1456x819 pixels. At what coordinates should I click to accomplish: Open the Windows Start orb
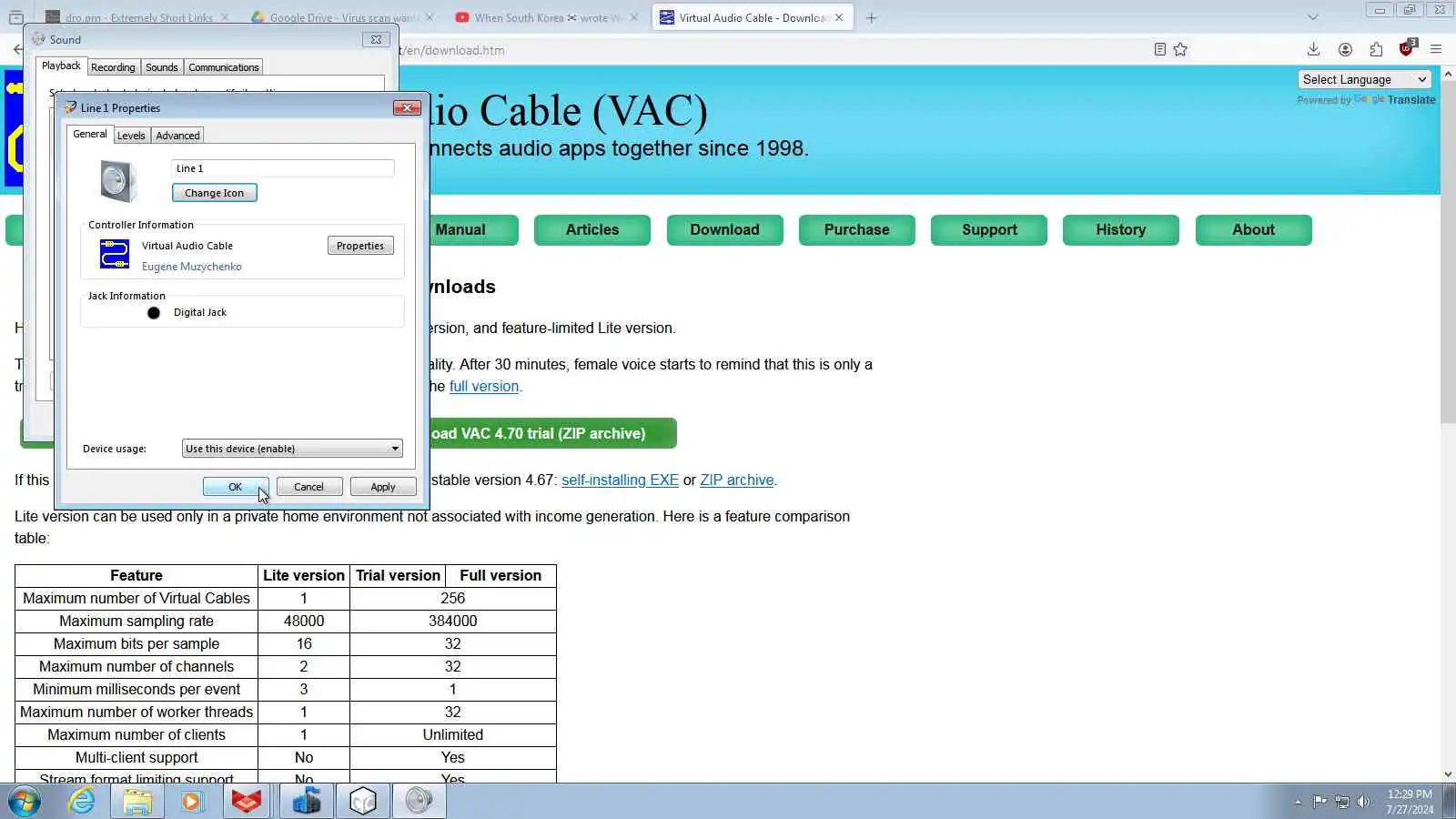click(x=25, y=802)
